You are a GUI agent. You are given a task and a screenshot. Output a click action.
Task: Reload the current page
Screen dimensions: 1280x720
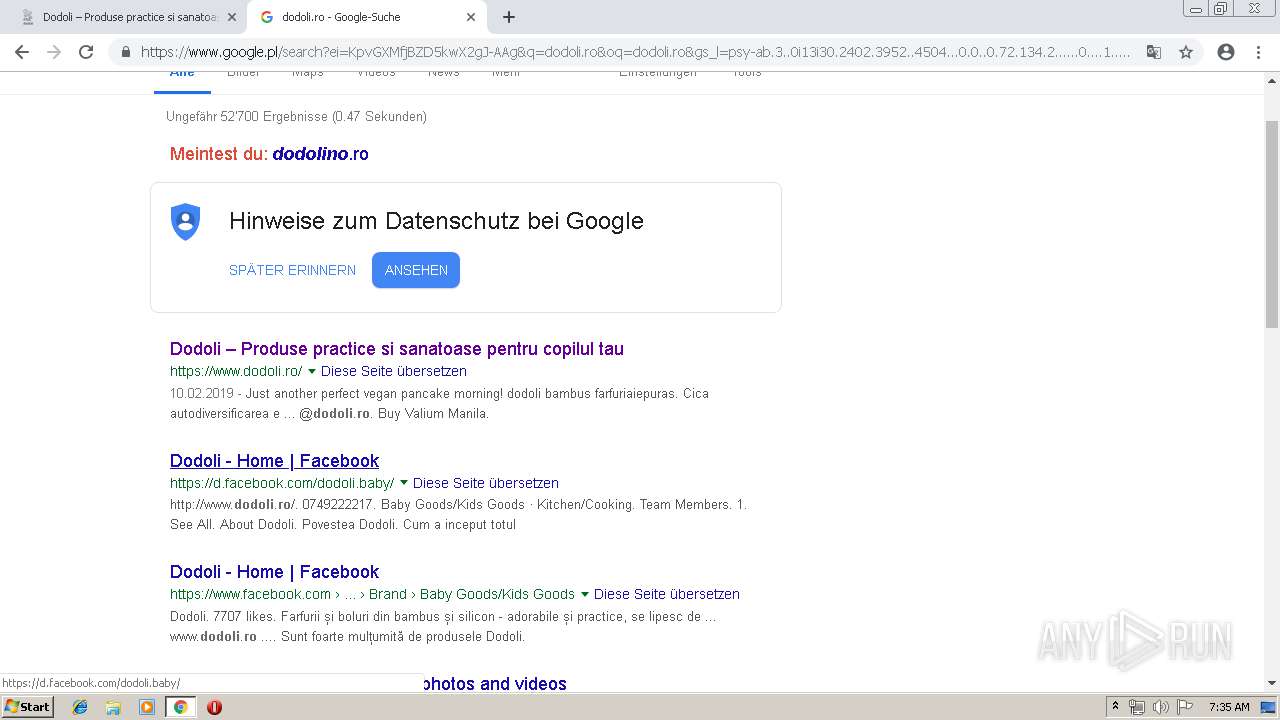pyautogui.click(x=86, y=52)
